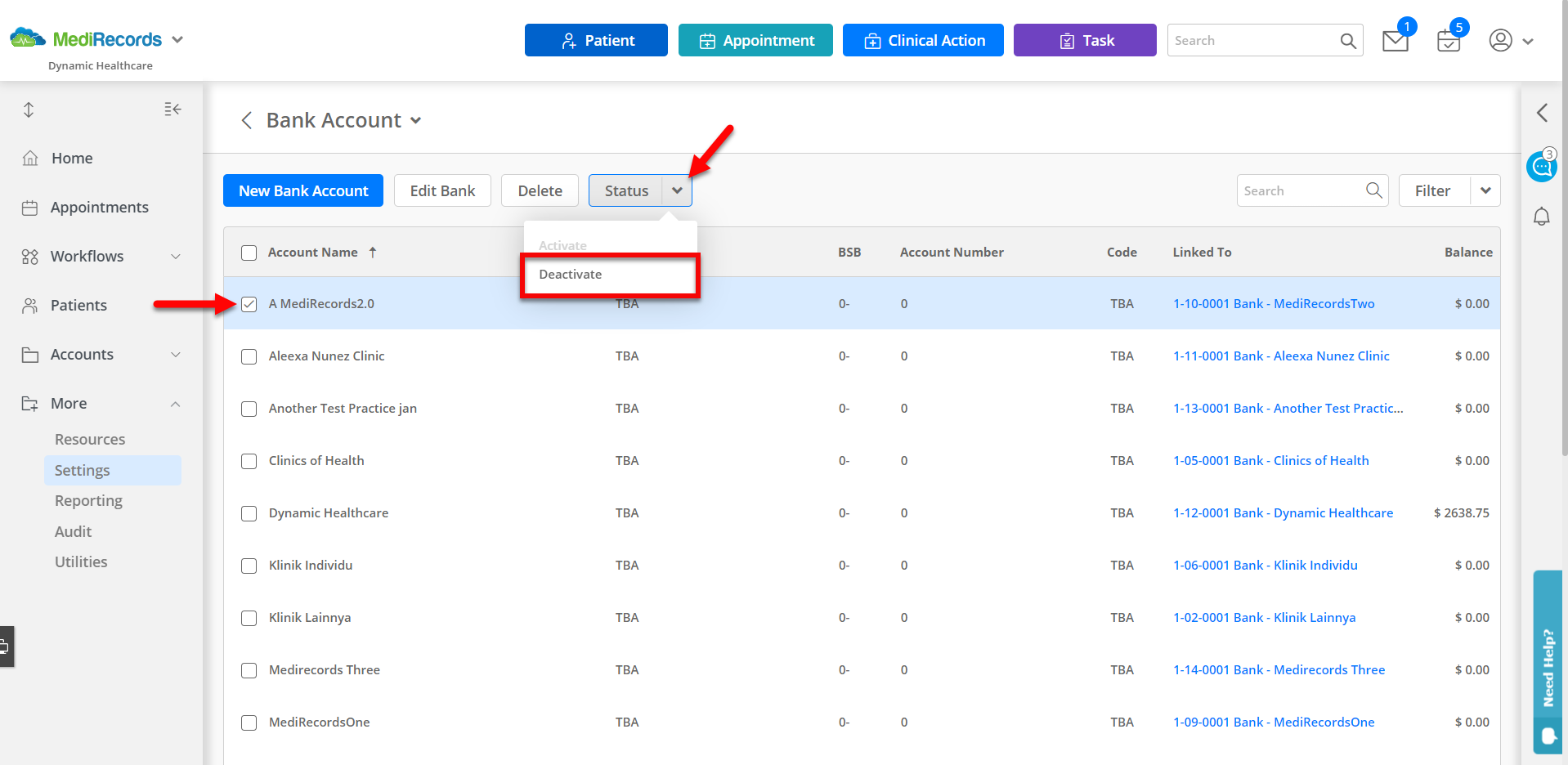
Task: Collapse the More sidebar section
Action: click(176, 404)
